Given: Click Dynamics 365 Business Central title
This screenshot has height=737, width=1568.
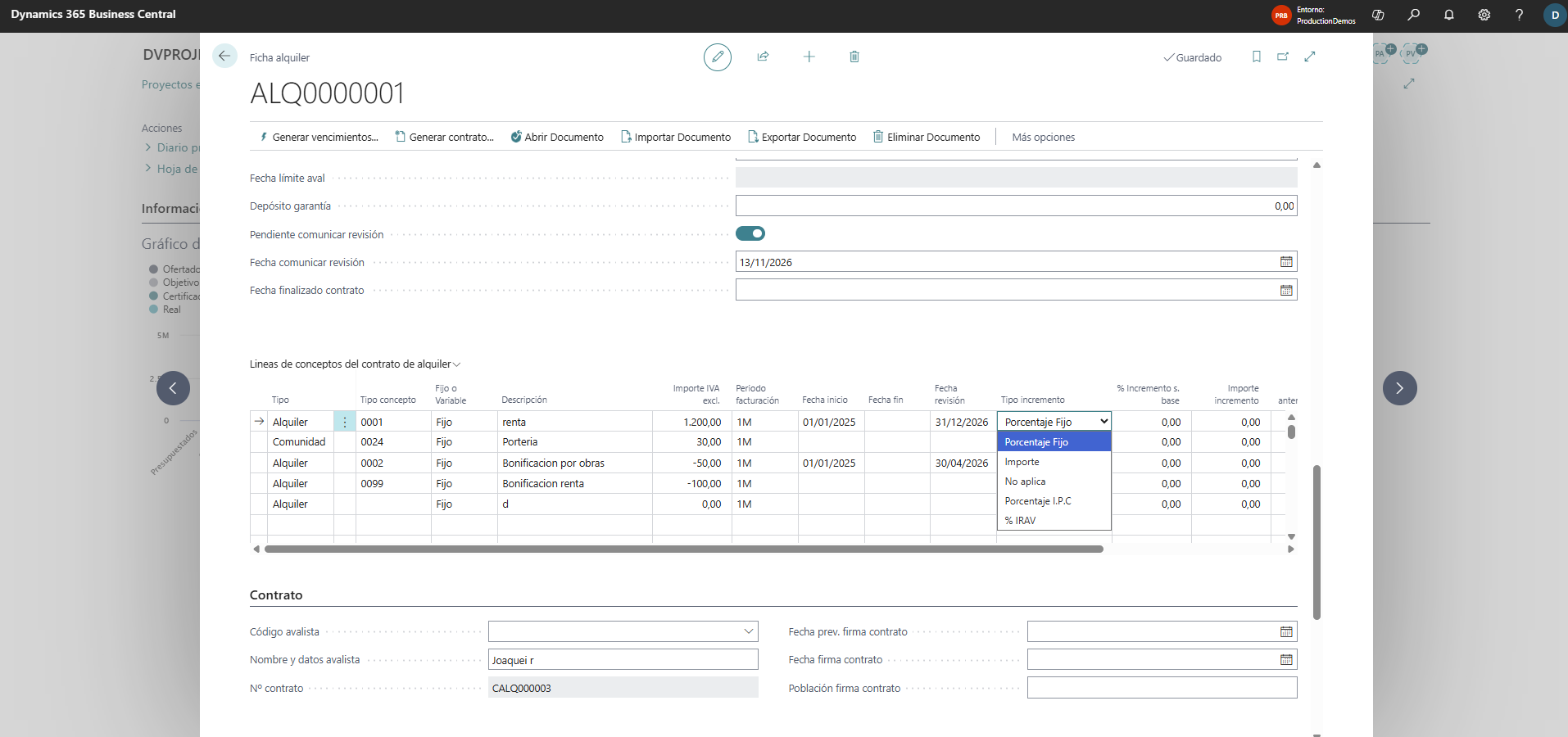Looking at the screenshot, I should coord(93,14).
